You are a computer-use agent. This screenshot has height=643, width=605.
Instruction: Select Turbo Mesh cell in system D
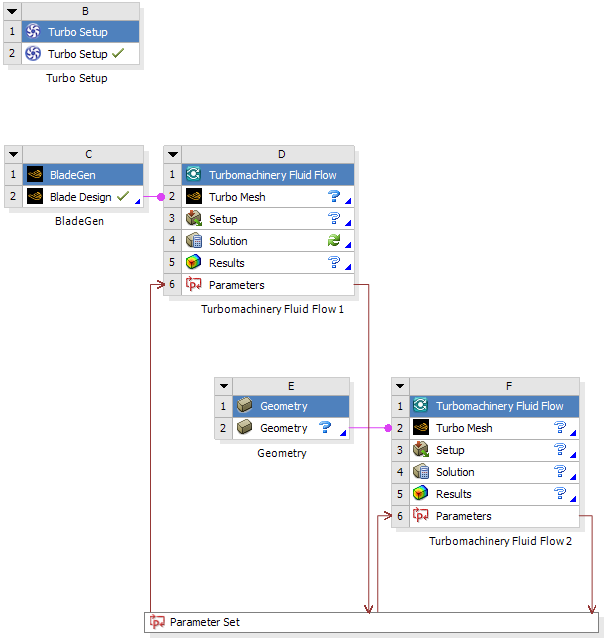pos(268,196)
